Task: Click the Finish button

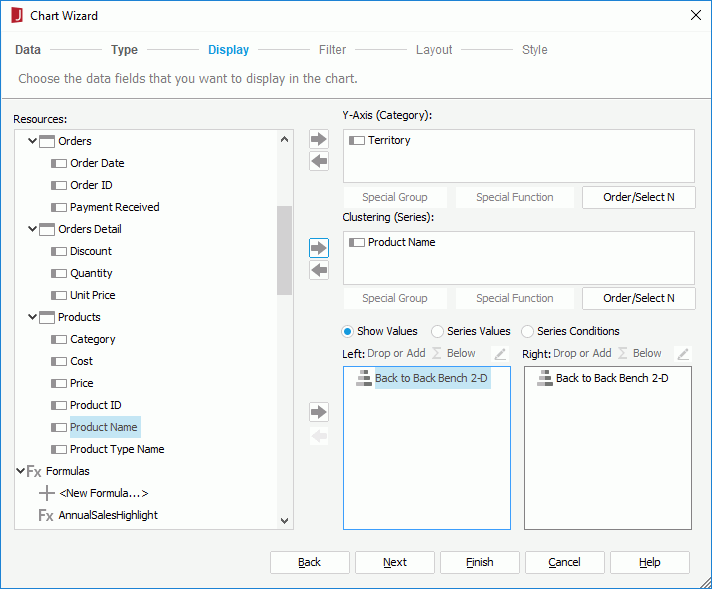Action: coord(480,563)
